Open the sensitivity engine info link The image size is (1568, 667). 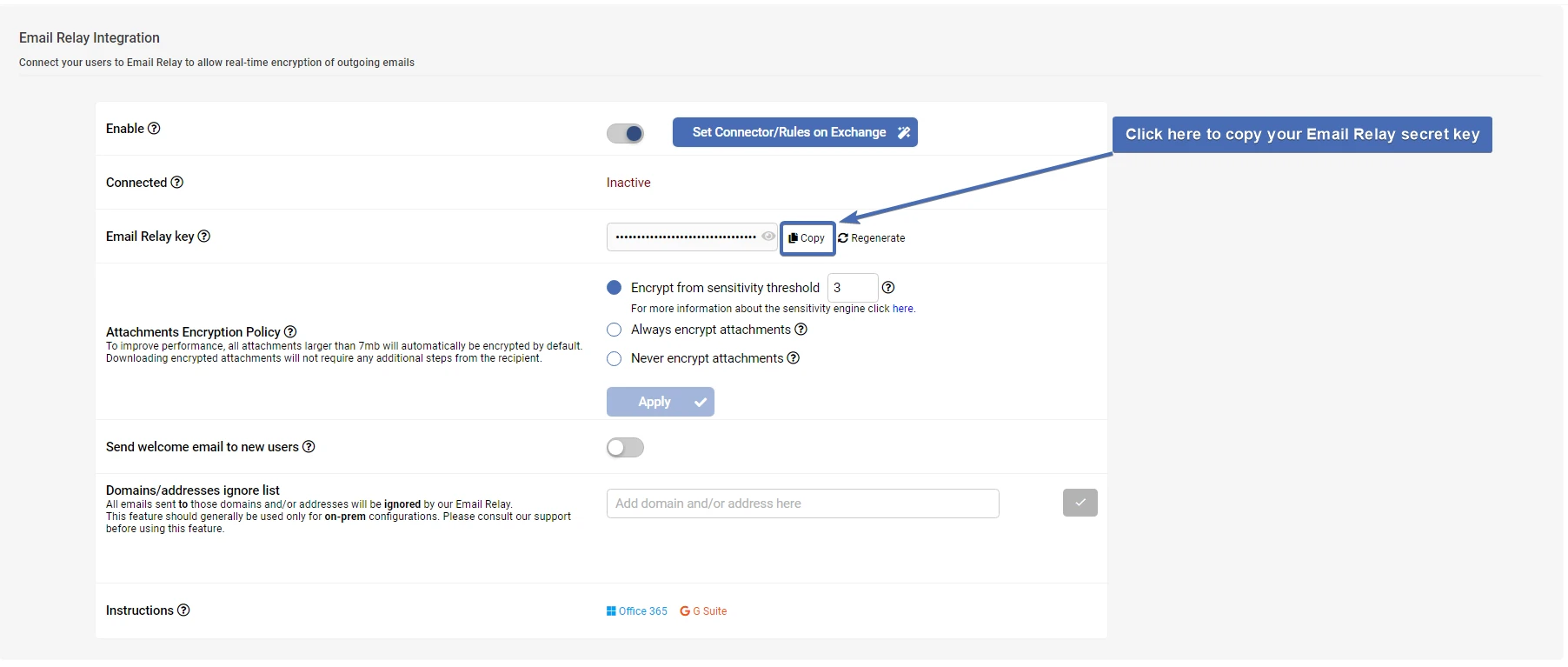[x=902, y=309]
